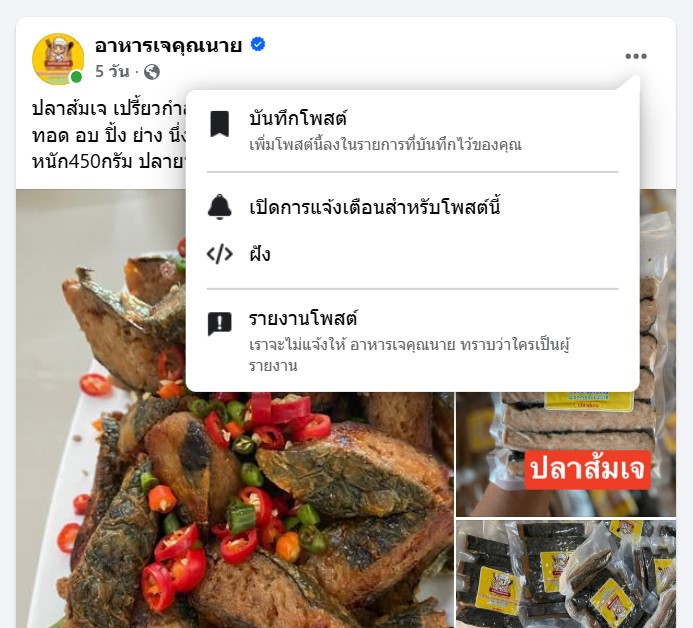Screen dimensions: 693x628
Task: Click the blue verified badge beside page name
Action: pyautogui.click(x=258, y=44)
